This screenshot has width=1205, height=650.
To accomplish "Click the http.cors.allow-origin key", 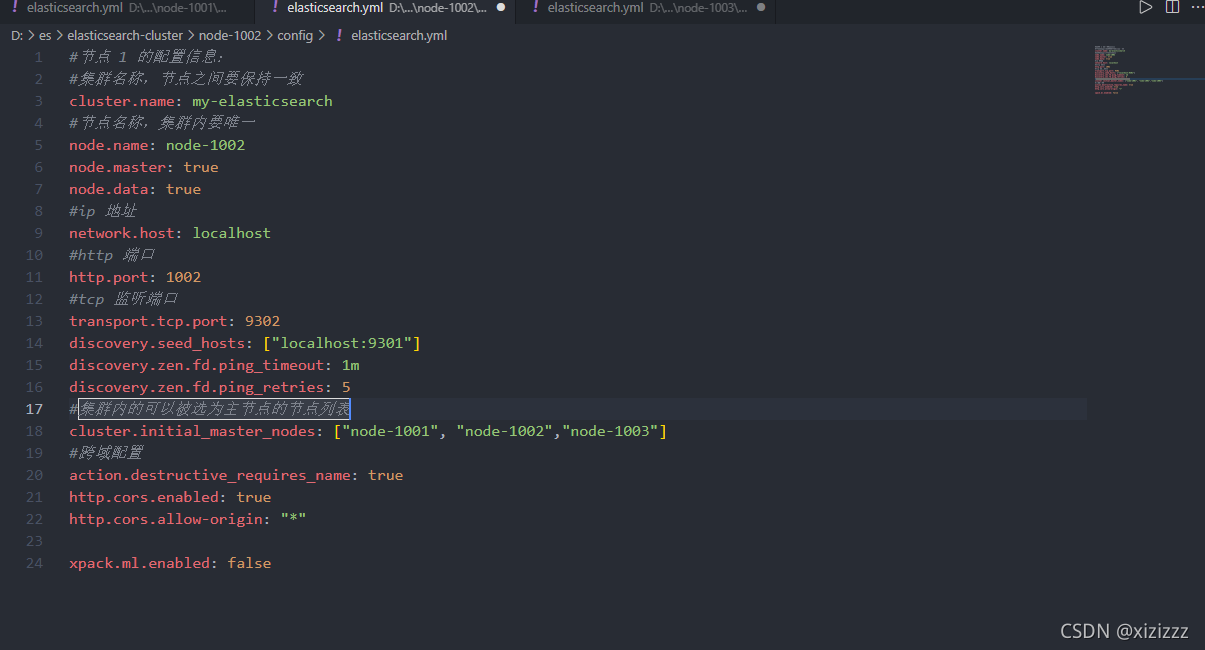I will point(166,519).
